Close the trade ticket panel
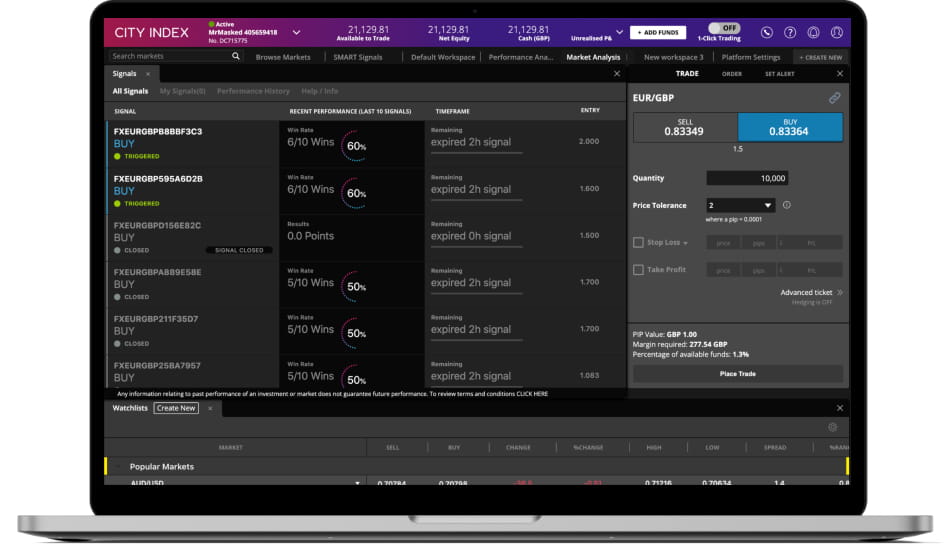950x544 pixels. pyautogui.click(x=840, y=74)
